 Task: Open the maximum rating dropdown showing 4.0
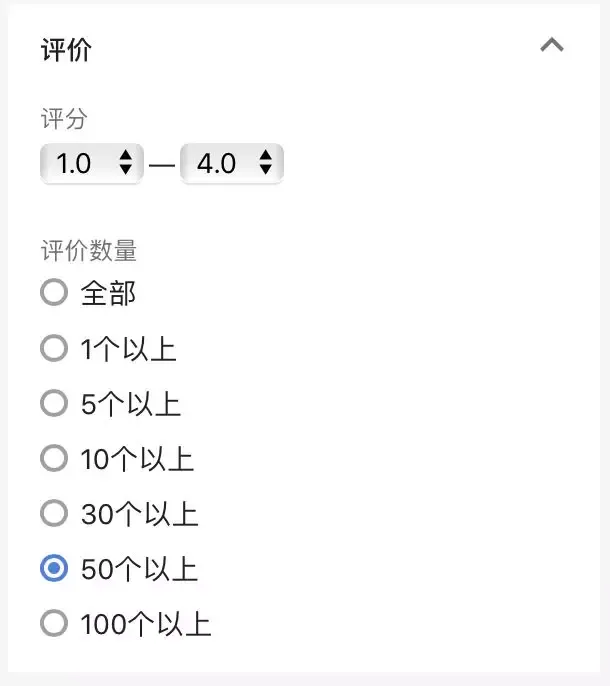232,163
